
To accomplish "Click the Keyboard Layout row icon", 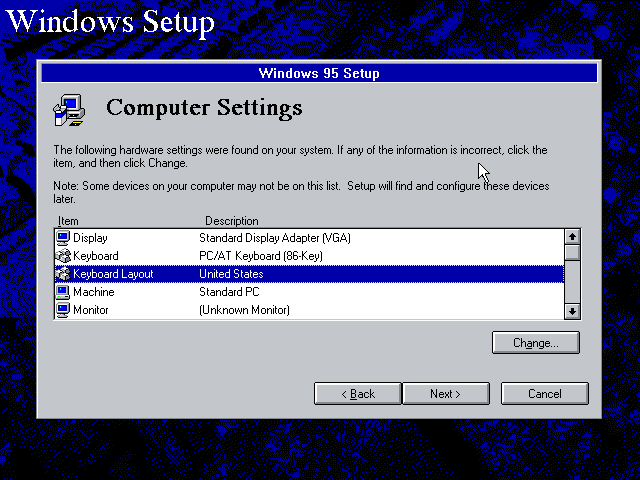I will [x=63, y=274].
